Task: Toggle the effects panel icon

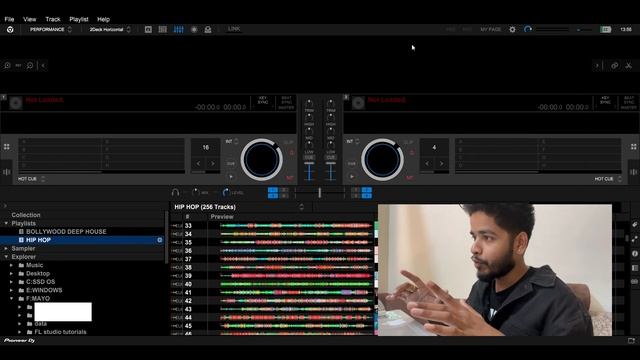Action: click(148, 29)
